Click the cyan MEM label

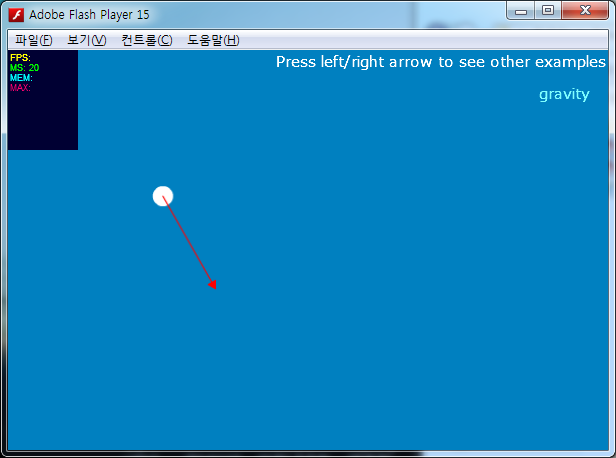click(x=21, y=78)
